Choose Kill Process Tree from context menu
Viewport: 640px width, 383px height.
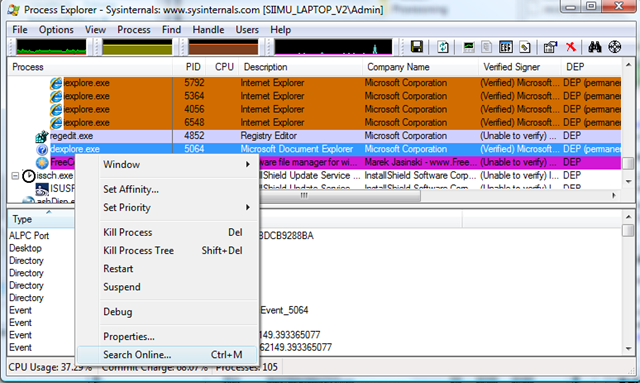(x=167, y=250)
